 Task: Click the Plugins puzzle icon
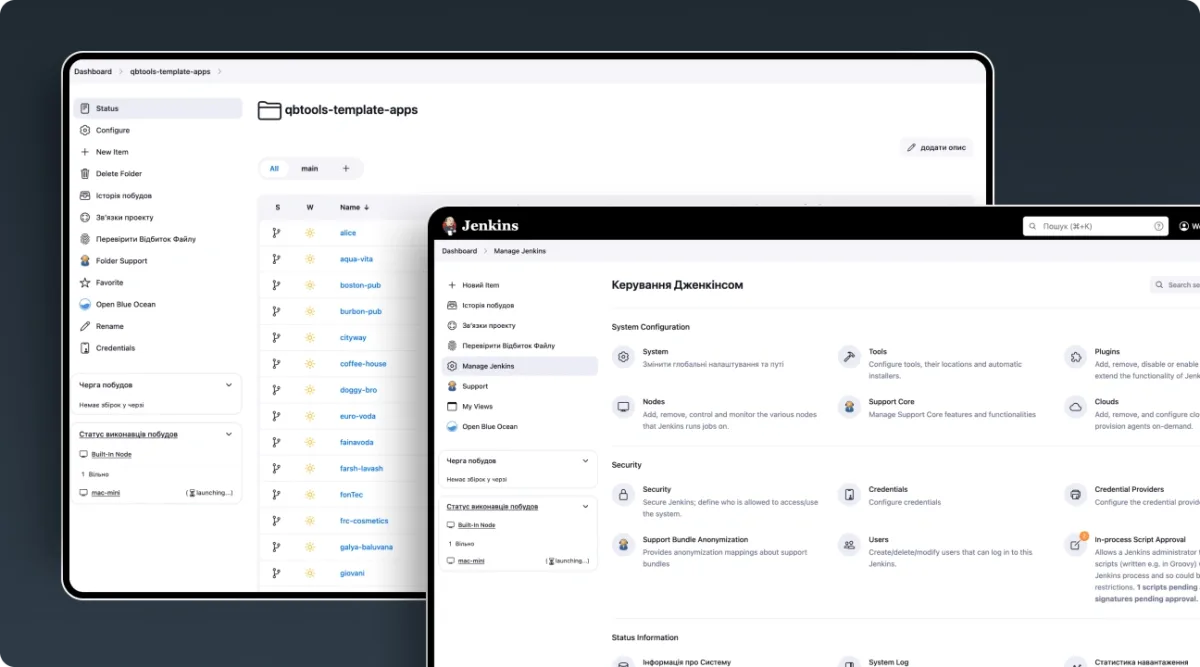pos(1075,356)
